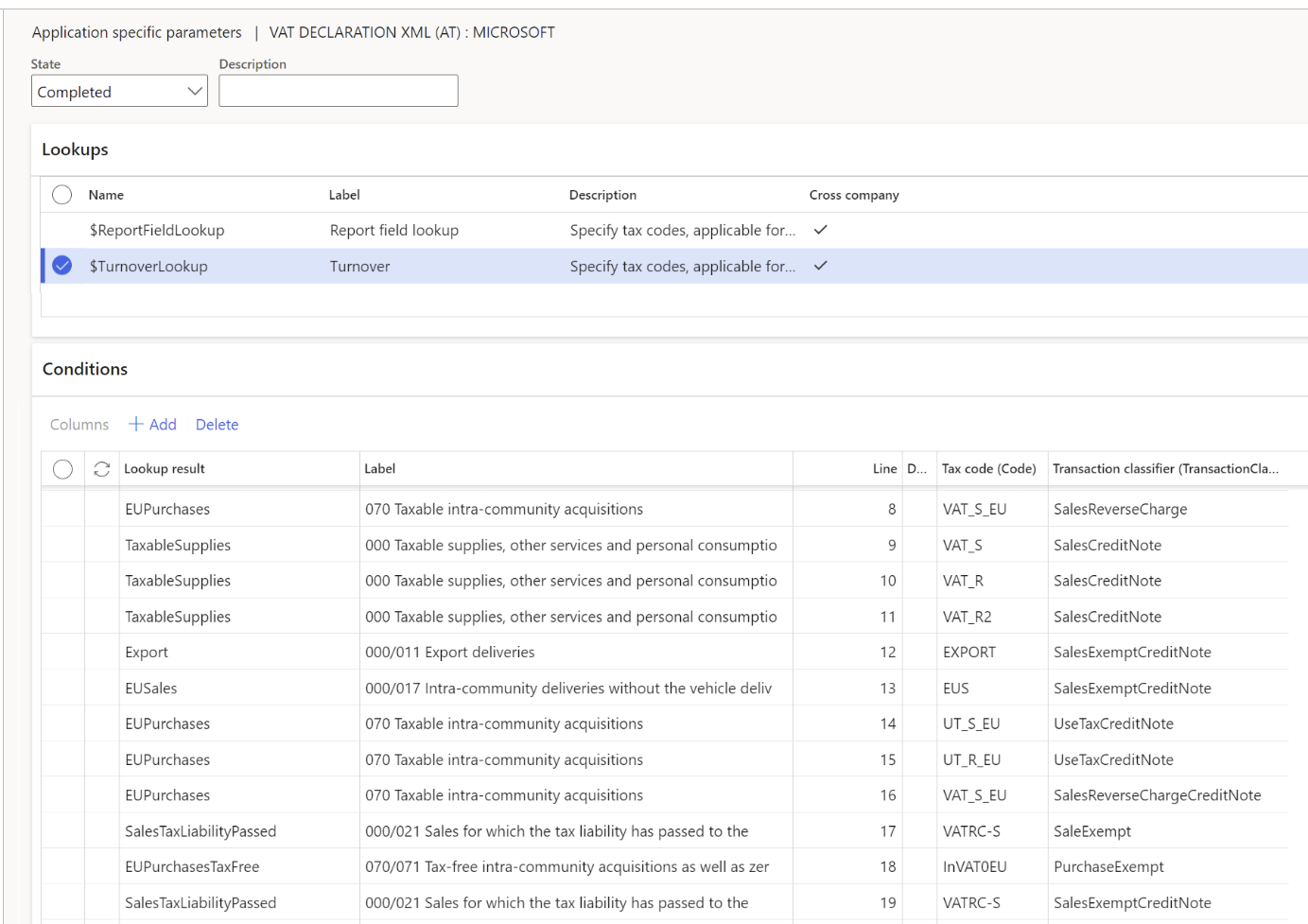Click the UT_S_EU tax code cell
Image resolution: width=1308 pixels, height=924 pixels.
point(971,724)
